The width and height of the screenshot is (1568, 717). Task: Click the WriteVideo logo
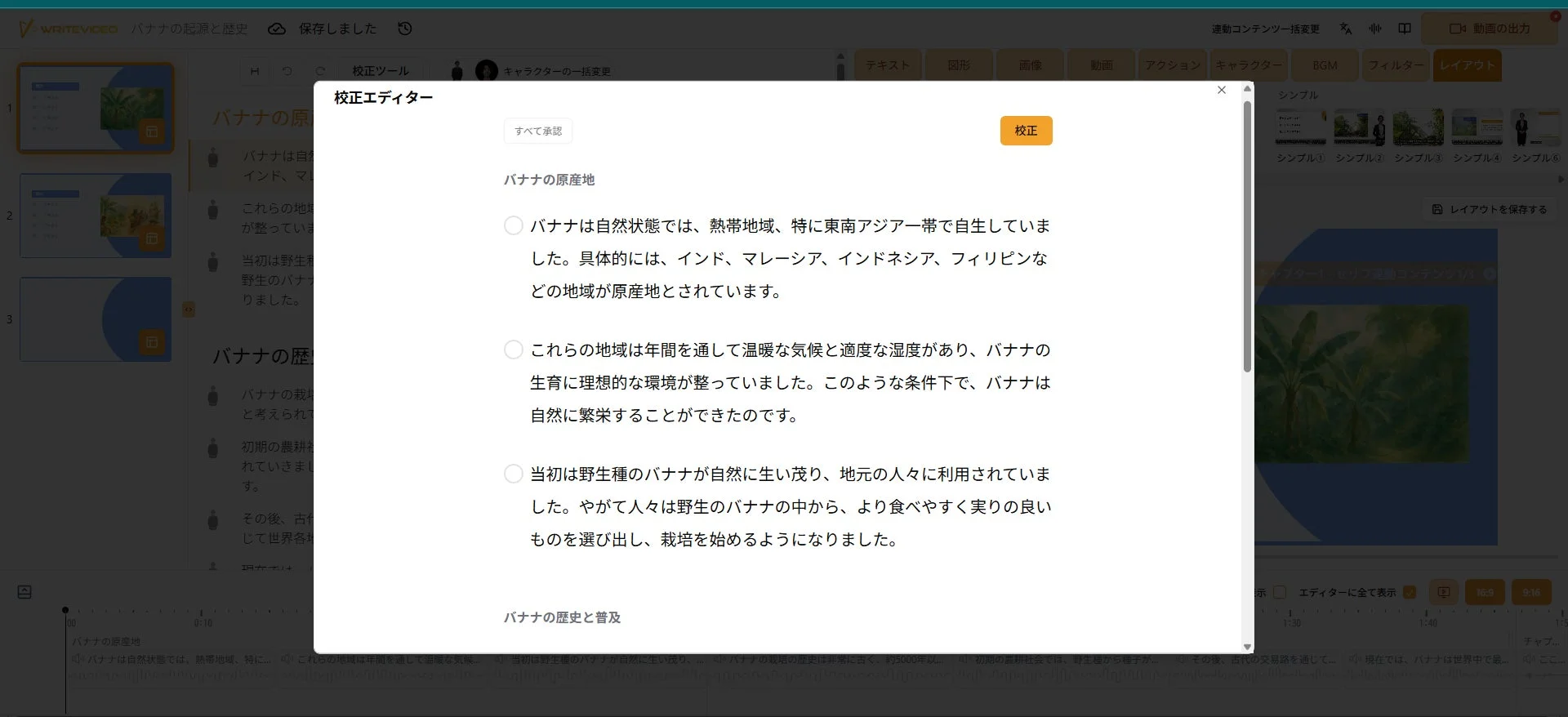pyautogui.click(x=68, y=29)
